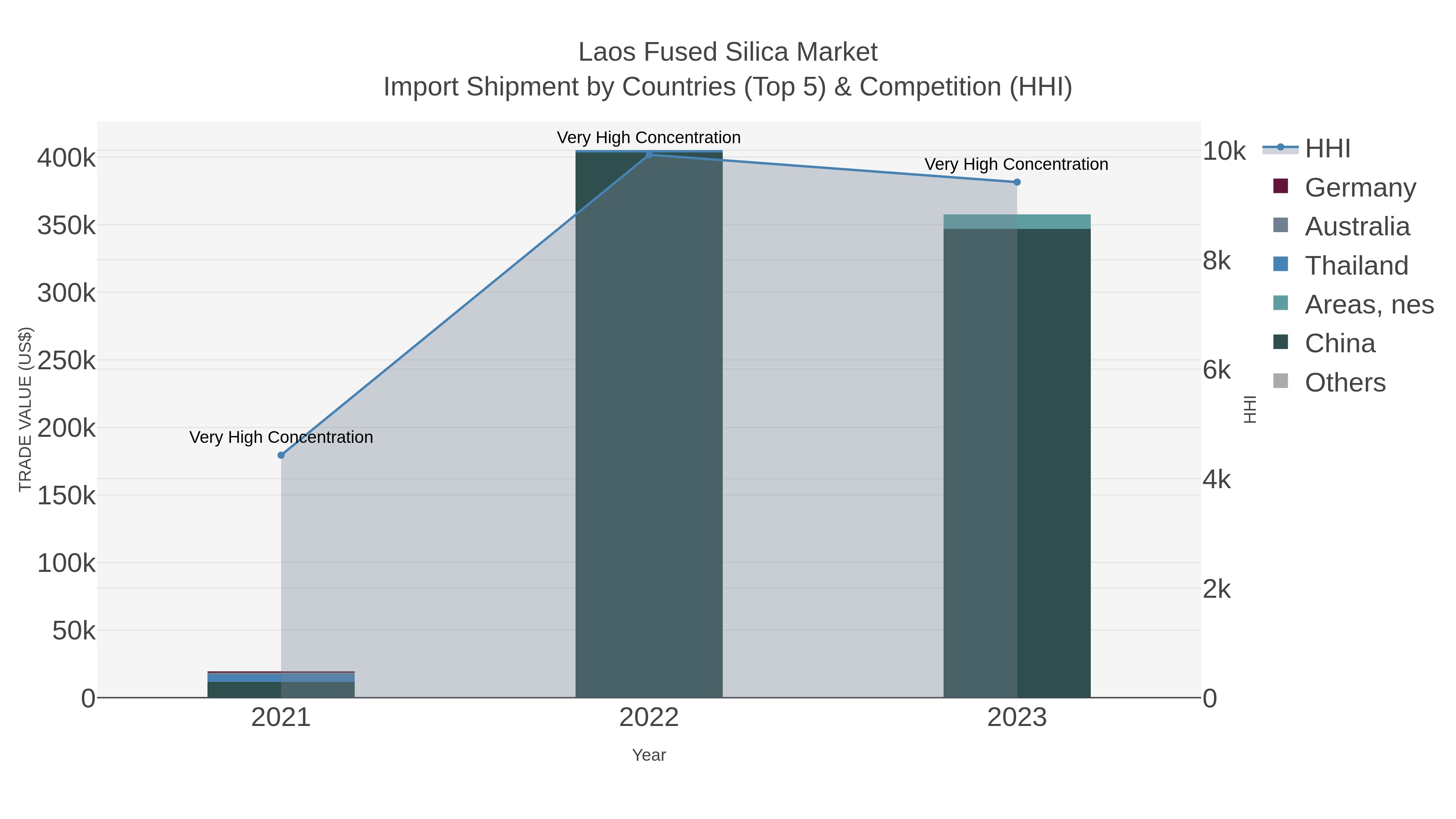Toggle the HHI line legend entry
The image size is (1456, 819).
click(x=1307, y=149)
